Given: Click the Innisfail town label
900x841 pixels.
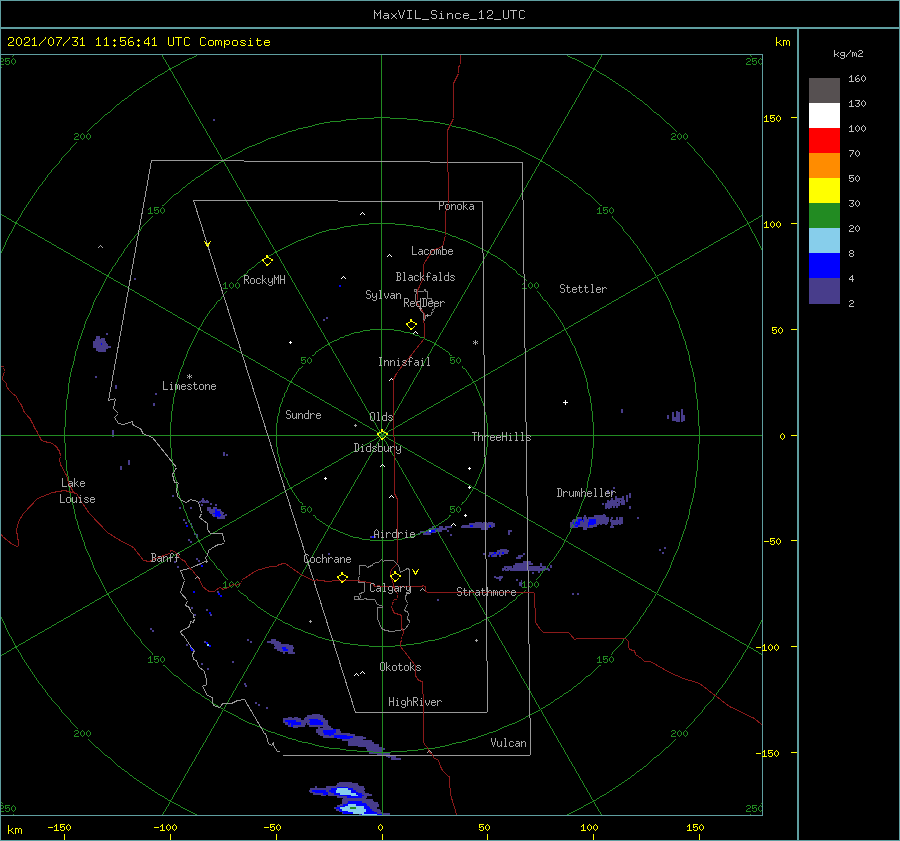Looking at the screenshot, I should coord(404,362).
